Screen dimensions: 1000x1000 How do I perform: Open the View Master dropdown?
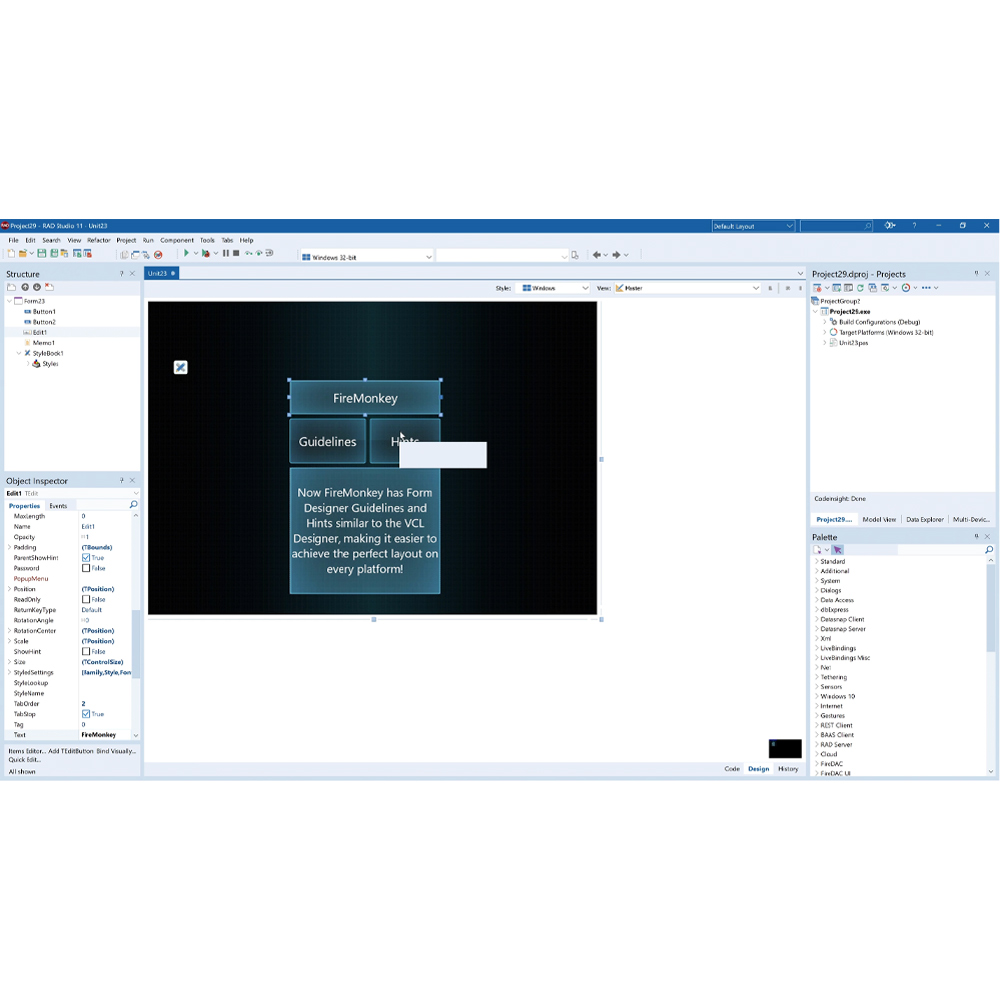(688, 288)
